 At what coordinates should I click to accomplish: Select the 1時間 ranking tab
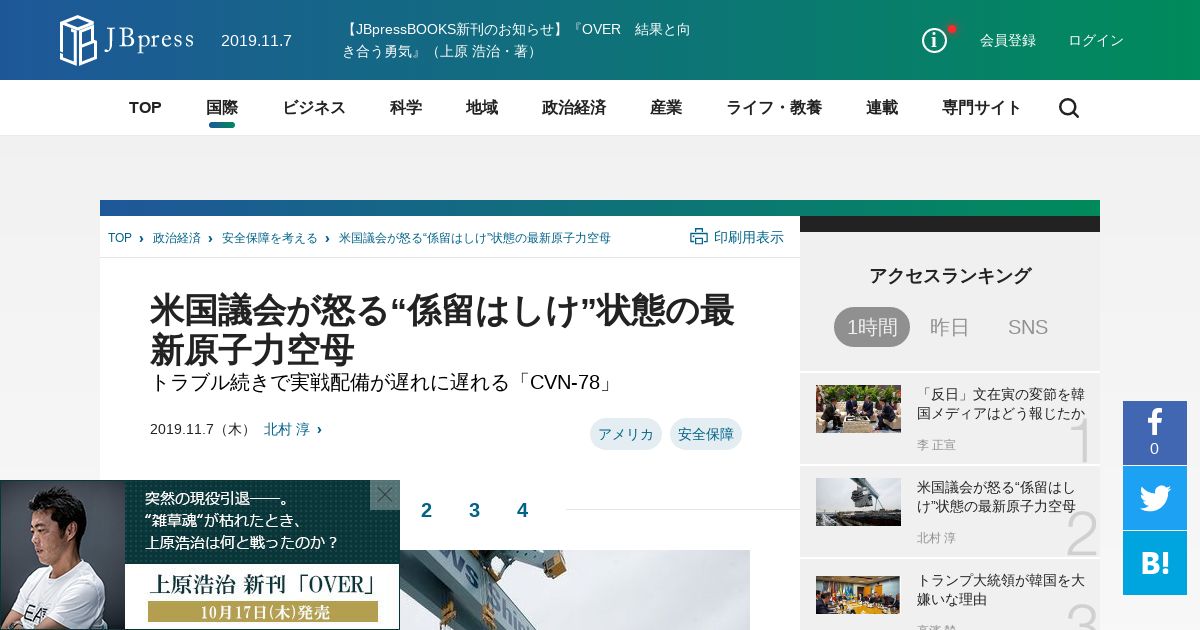click(x=872, y=327)
